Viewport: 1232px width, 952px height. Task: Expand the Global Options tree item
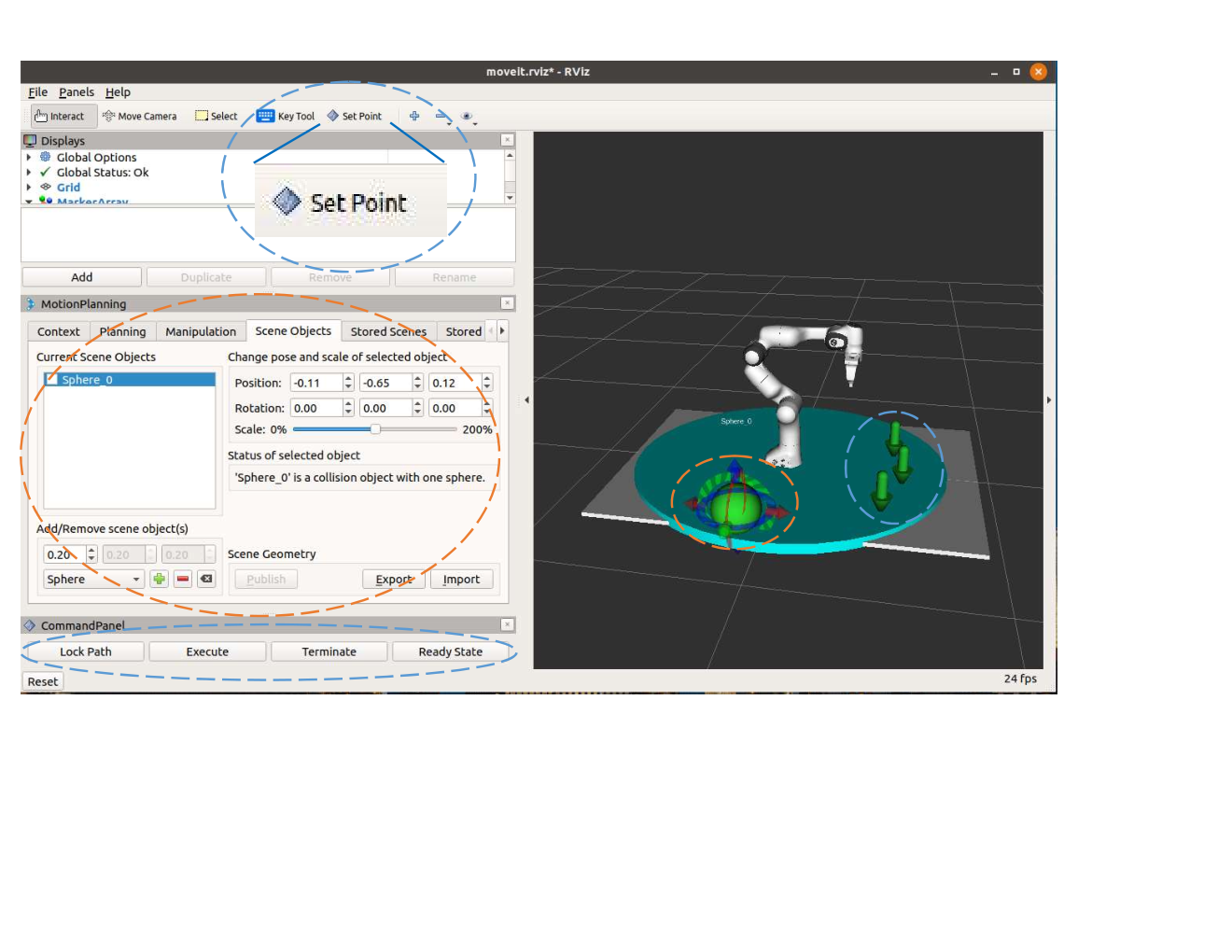pos(29,158)
